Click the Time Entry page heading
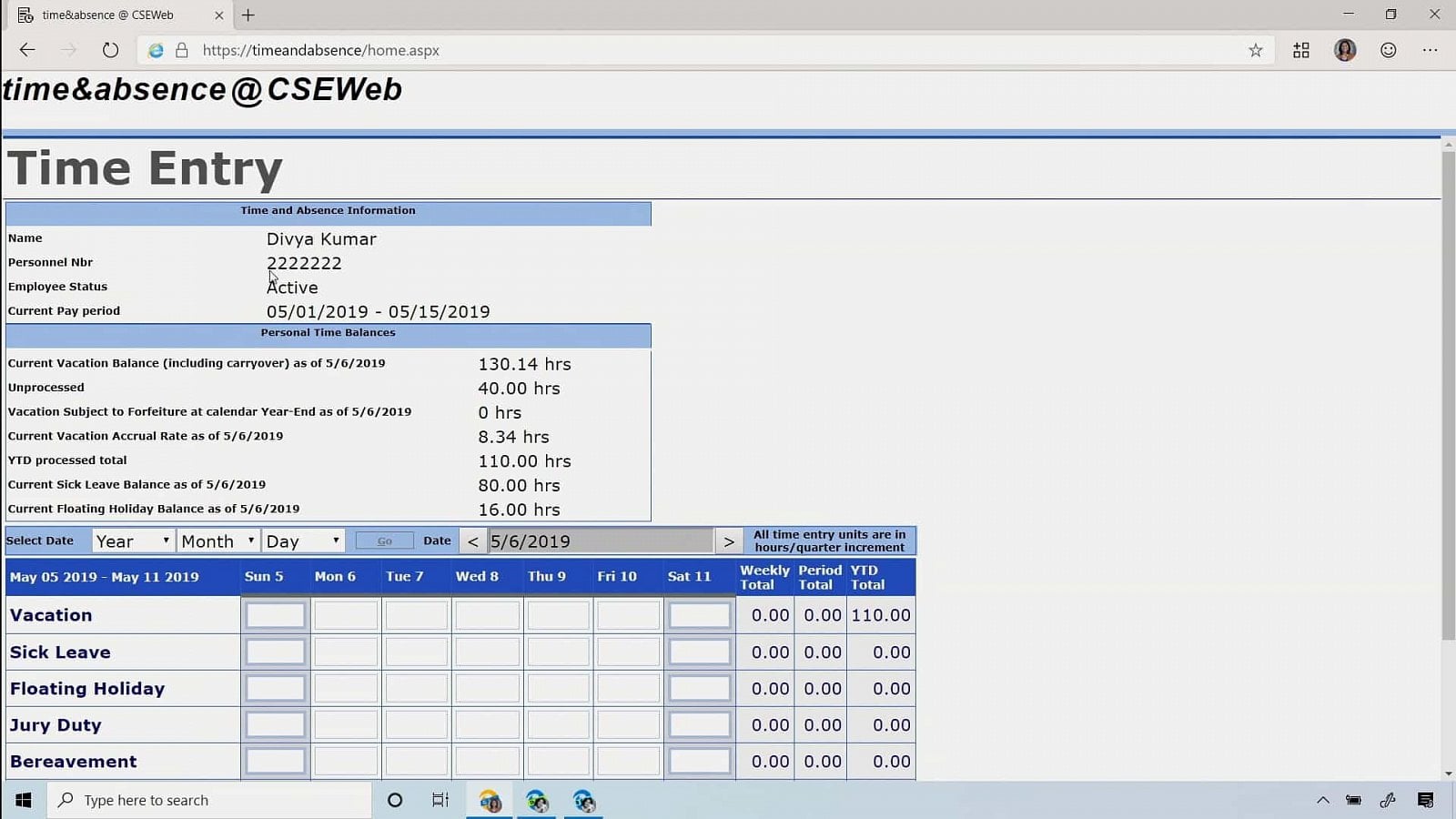The image size is (1456, 819). [145, 168]
